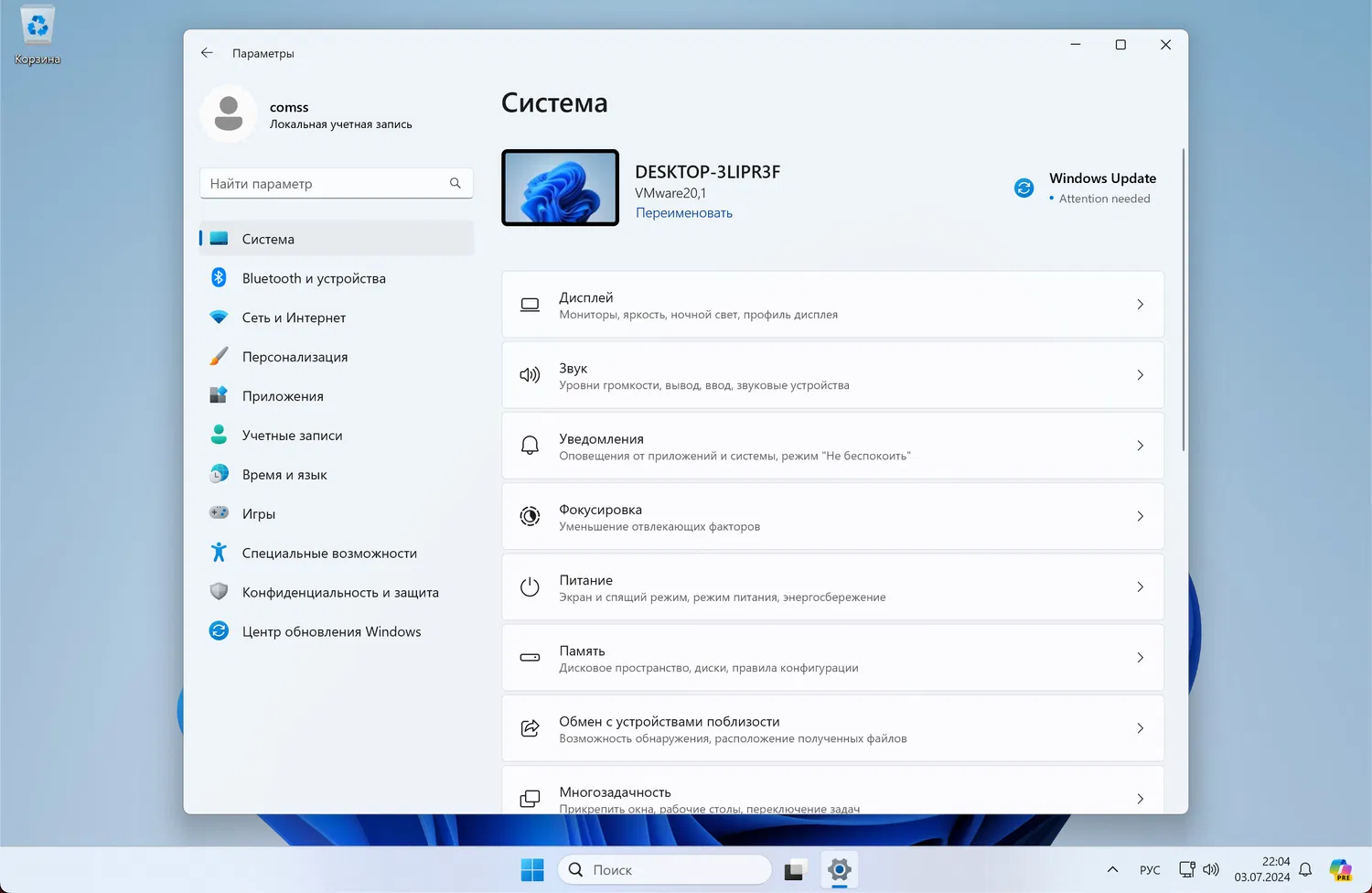Open the Windows Start button
Screen dimensions: 1372x893
point(531,870)
